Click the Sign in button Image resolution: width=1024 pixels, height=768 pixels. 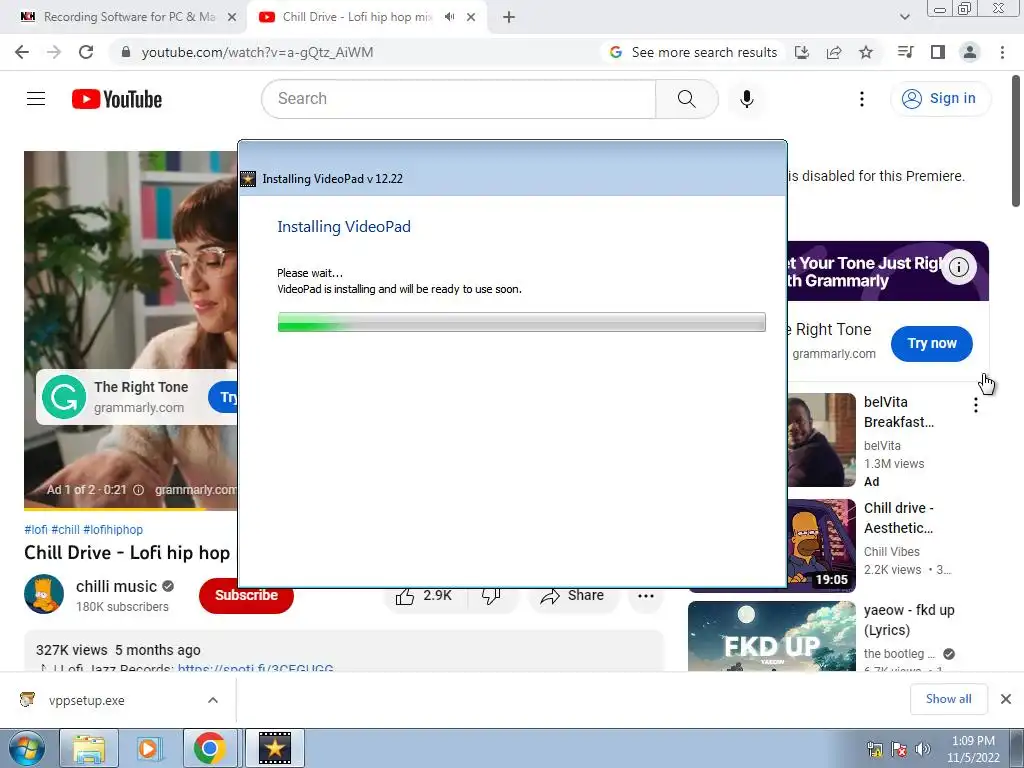(x=940, y=99)
